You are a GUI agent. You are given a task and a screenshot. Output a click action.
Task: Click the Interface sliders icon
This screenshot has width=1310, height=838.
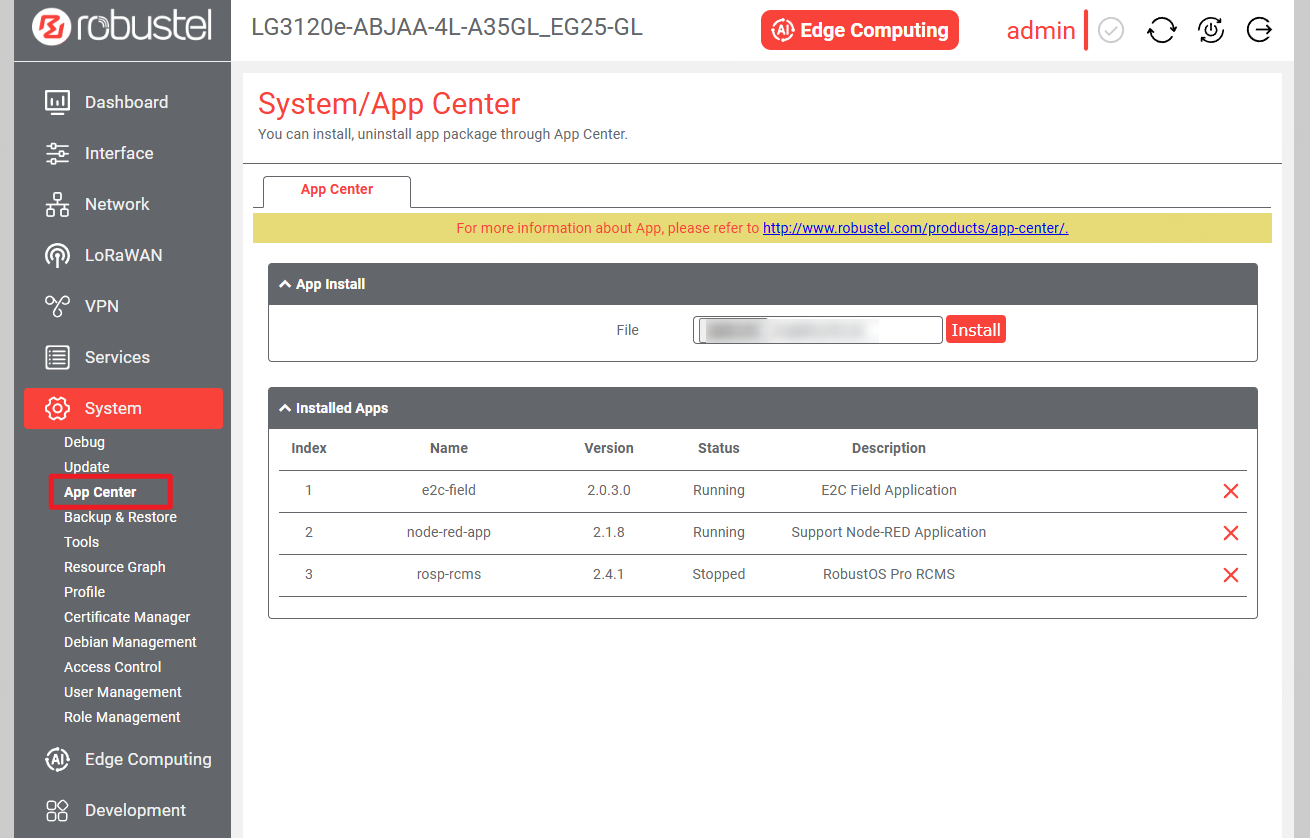pyautogui.click(x=57, y=153)
